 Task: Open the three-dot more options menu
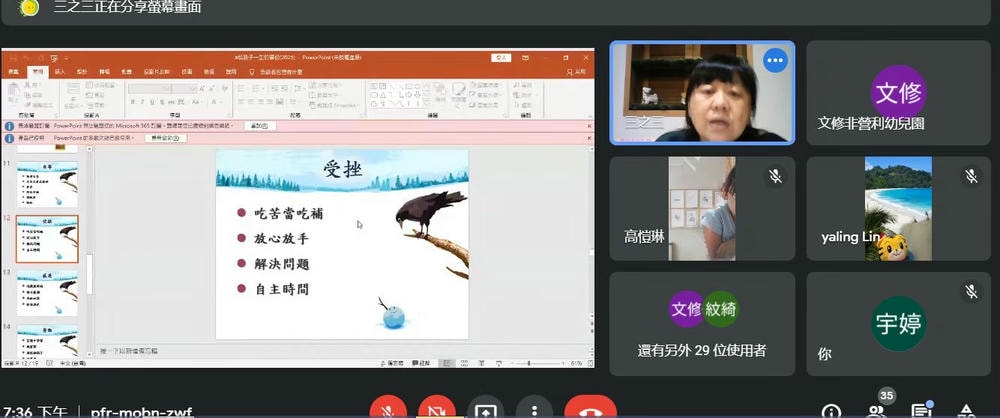[x=534, y=410]
